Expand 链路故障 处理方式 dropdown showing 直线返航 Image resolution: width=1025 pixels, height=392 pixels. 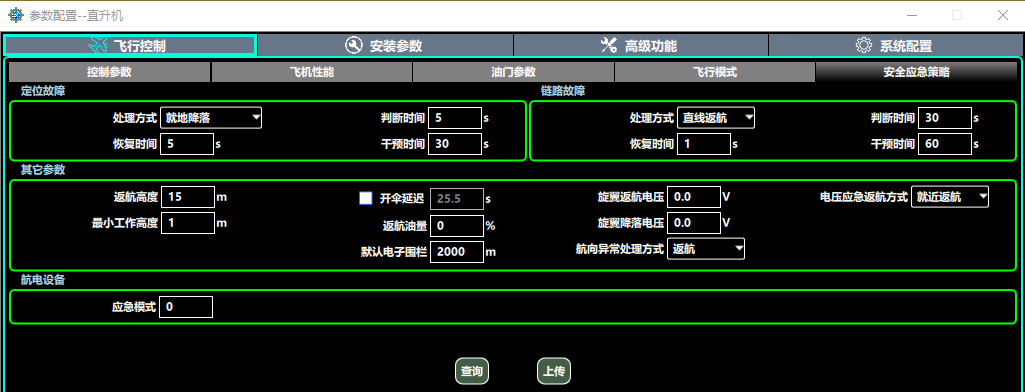click(716, 118)
